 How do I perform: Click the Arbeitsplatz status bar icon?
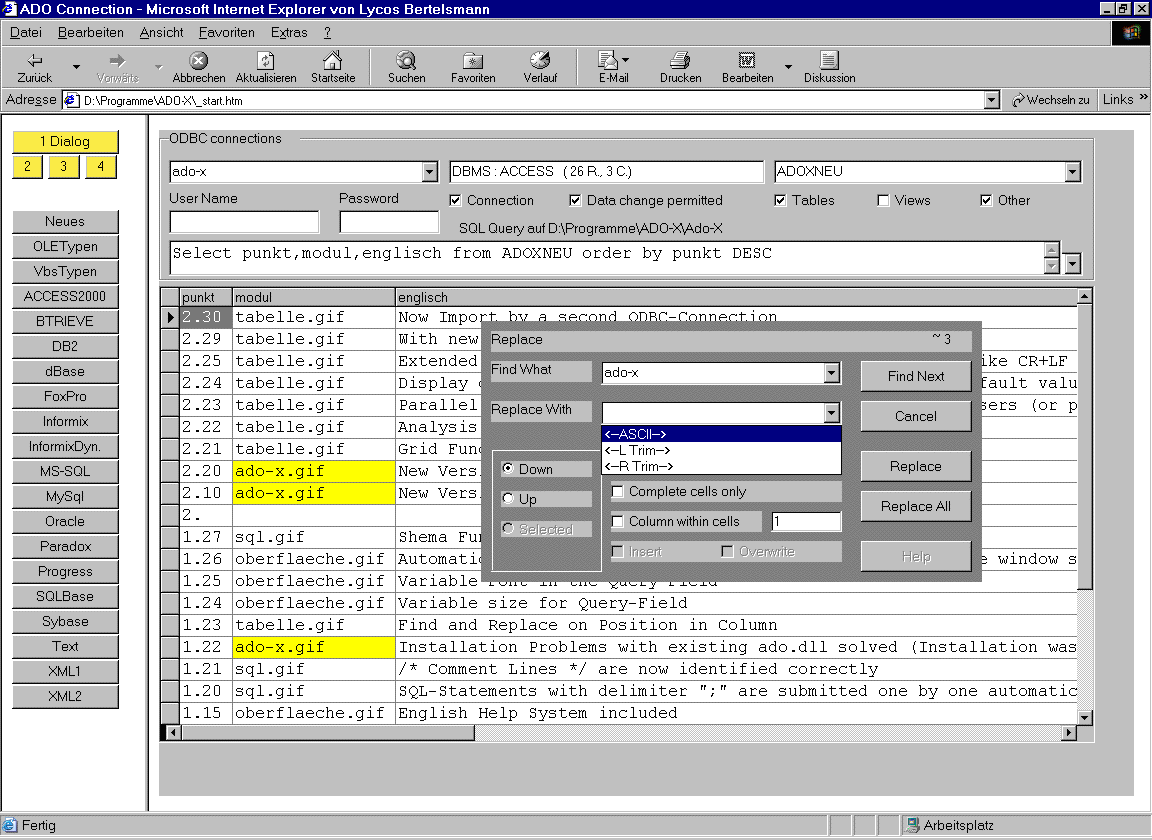pyautogui.click(x=912, y=825)
